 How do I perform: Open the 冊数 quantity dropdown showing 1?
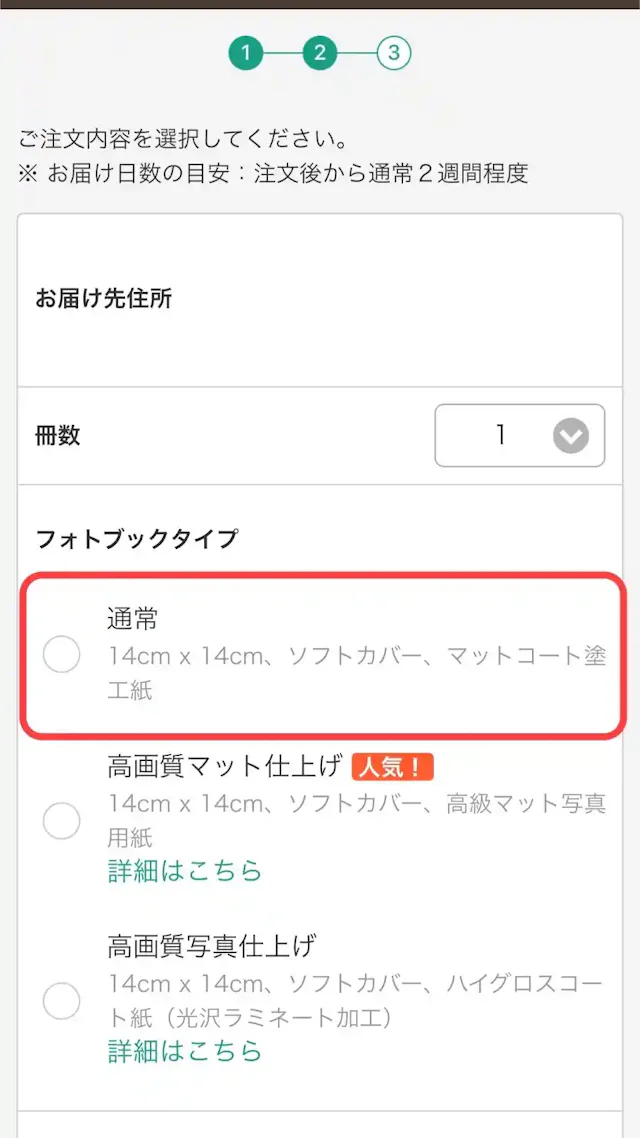(519, 436)
